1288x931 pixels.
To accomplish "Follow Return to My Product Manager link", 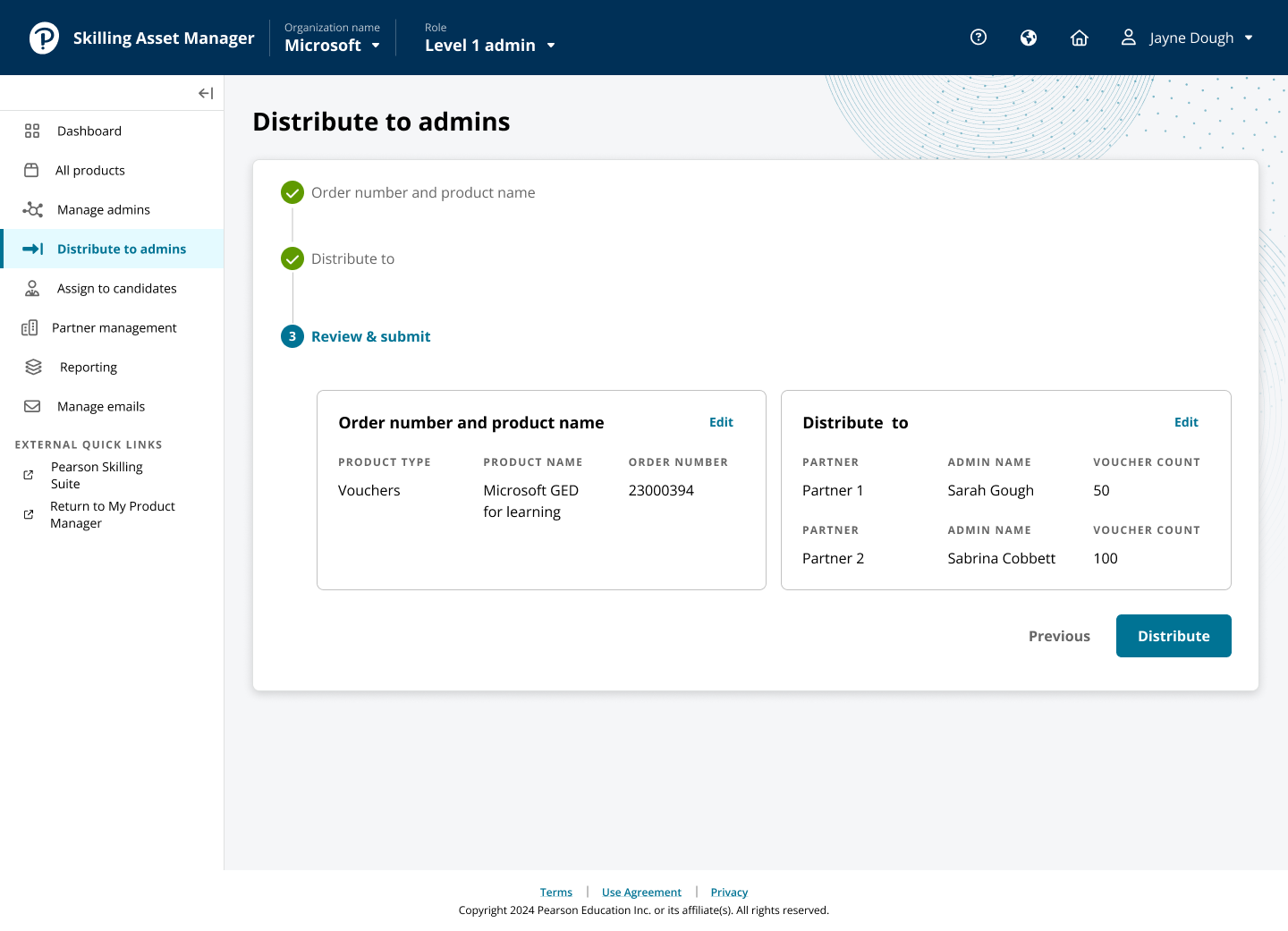I will (x=113, y=514).
